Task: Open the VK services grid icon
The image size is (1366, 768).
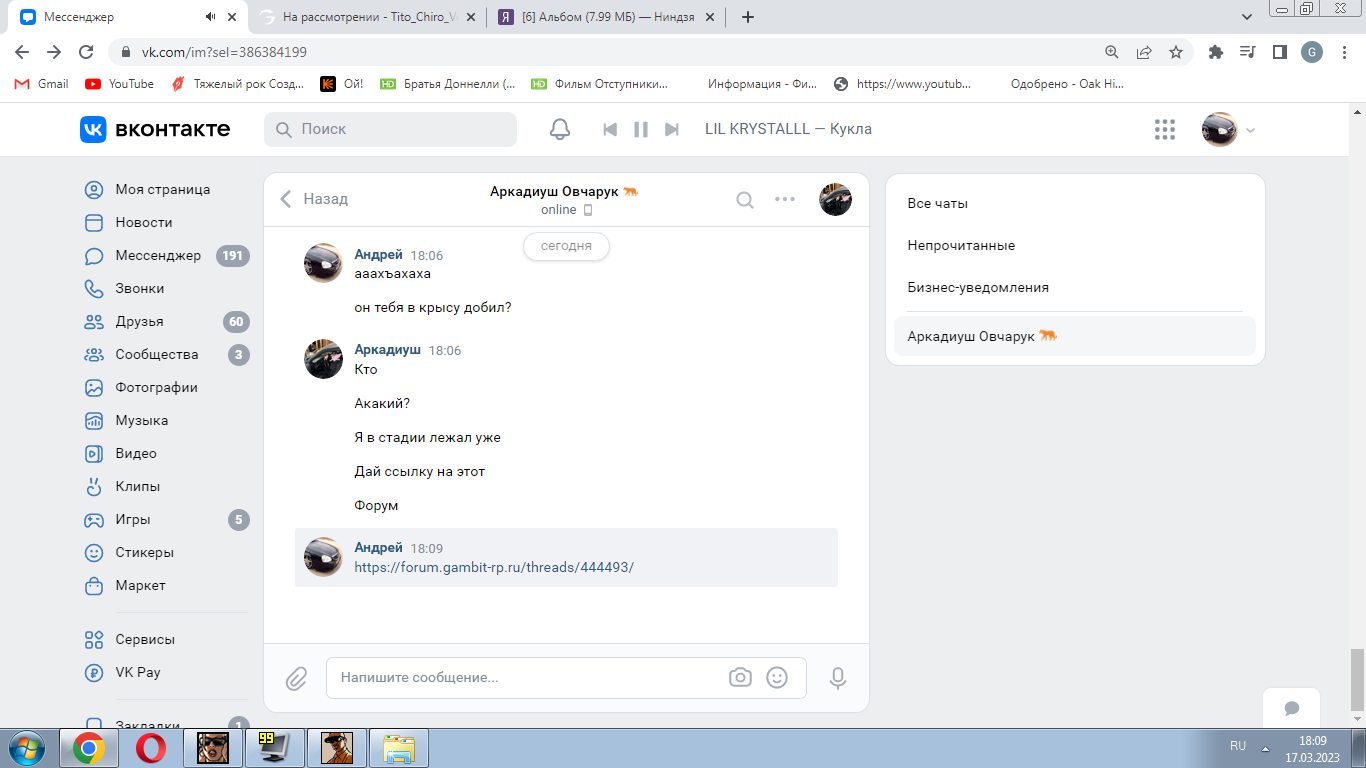Action: pos(1164,129)
